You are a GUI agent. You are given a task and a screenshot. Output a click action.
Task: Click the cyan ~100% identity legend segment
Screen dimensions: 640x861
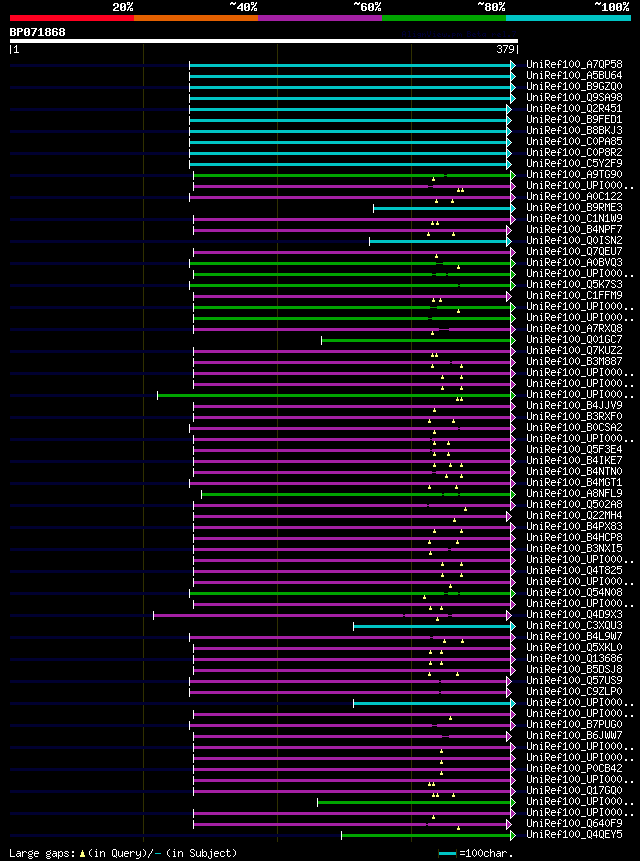(x=568, y=18)
